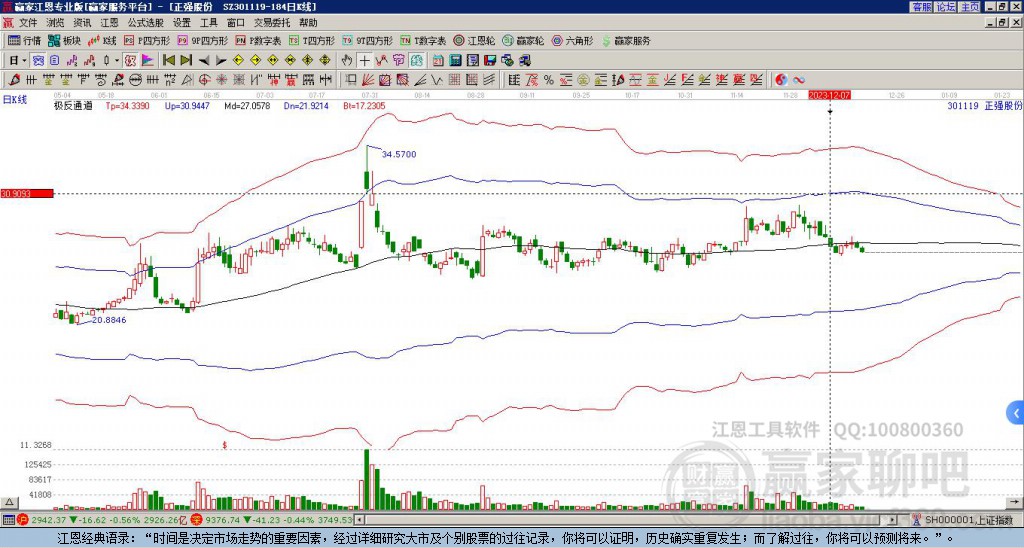Jump to first bar arrow
This screenshot has width=1024, height=548.
coord(168,61)
